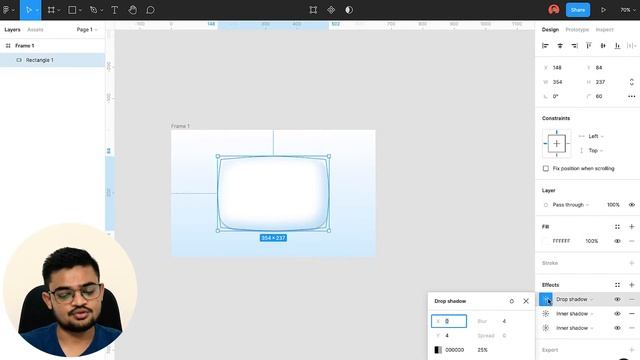Click the Y position field
Screen dimensions: 640x360
click(x=604, y=68)
